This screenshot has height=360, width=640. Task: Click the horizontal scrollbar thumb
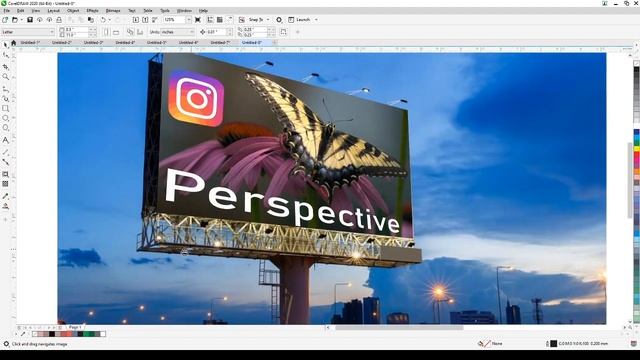tap(399, 327)
